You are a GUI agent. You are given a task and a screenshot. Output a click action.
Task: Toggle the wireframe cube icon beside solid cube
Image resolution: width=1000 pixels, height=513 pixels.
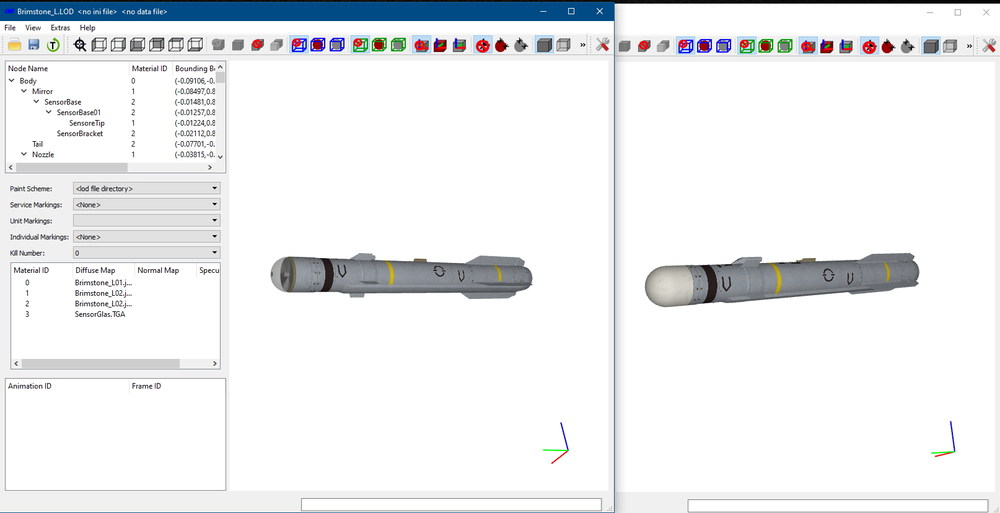(563, 45)
